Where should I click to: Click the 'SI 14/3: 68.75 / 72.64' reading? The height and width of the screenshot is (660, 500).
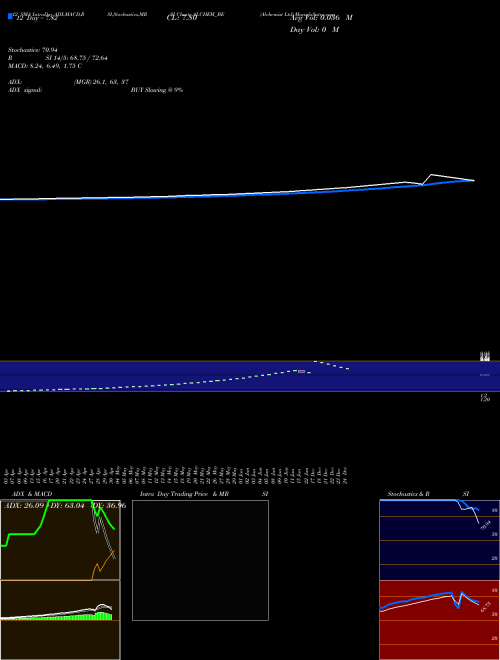(77, 58)
